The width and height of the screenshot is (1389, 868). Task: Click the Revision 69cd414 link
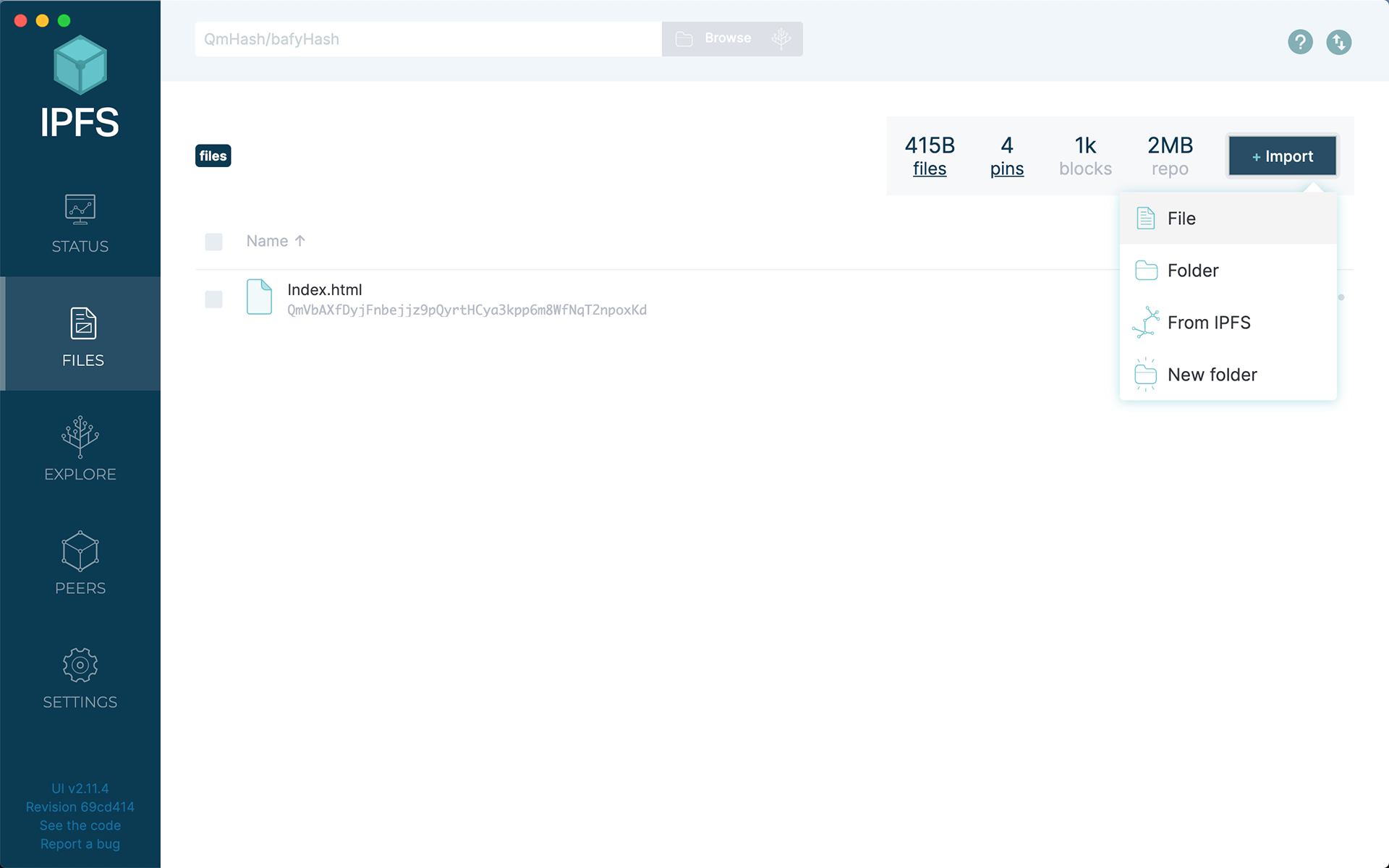pos(80,807)
